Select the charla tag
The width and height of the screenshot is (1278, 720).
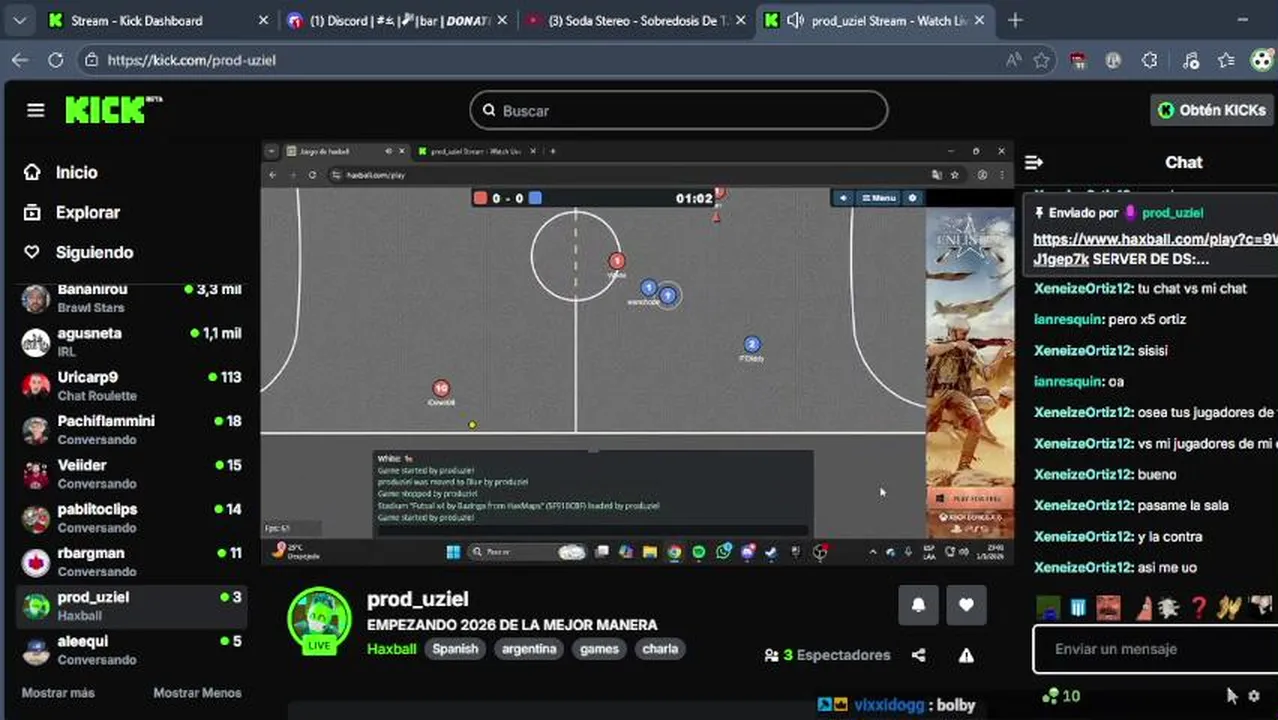pos(660,648)
